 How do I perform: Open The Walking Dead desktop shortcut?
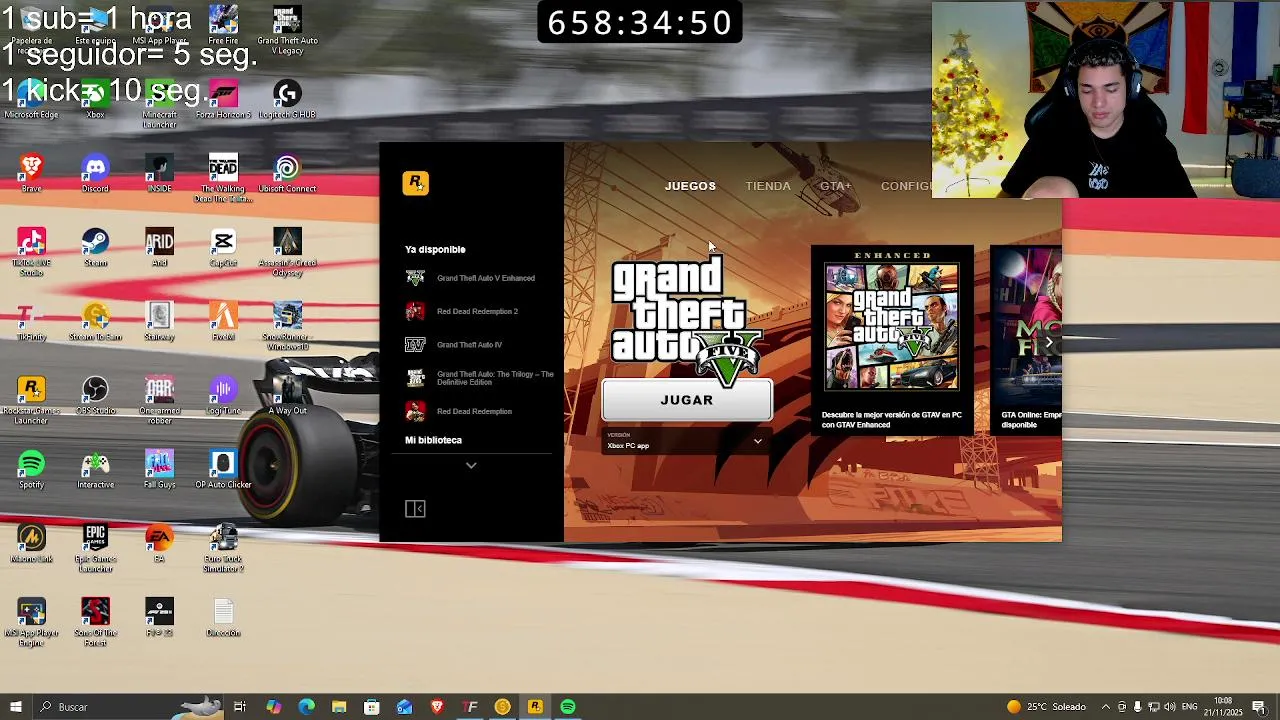click(x=223, y=178)
